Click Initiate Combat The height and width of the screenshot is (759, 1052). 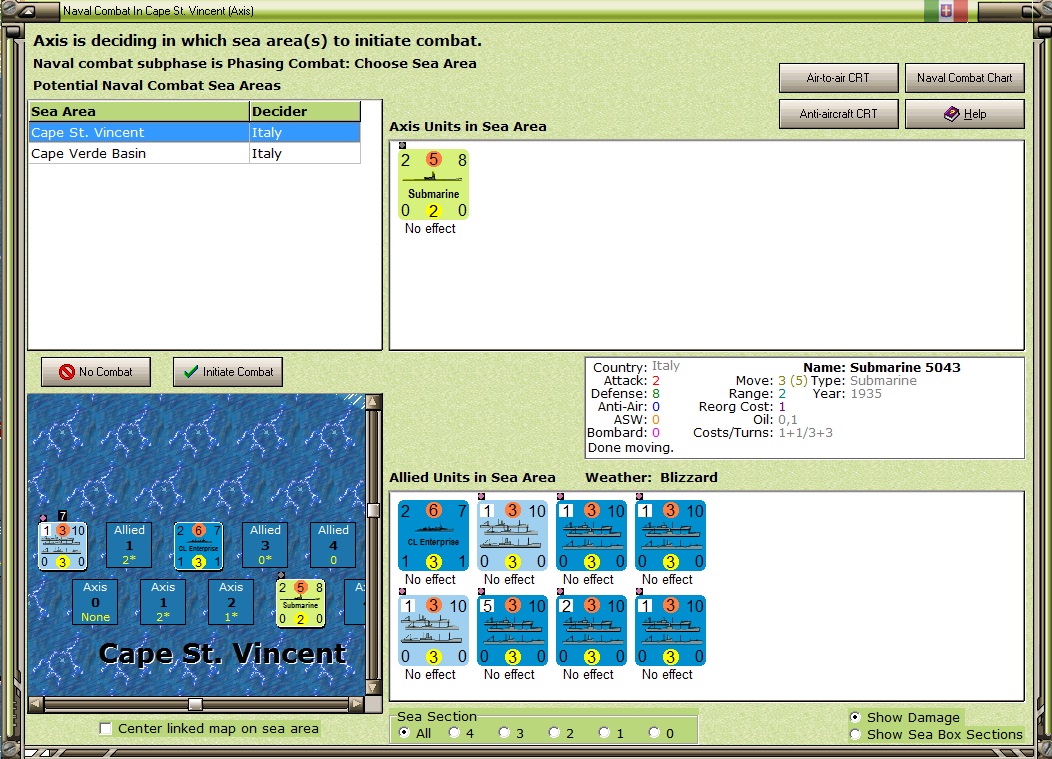[227, 372]
